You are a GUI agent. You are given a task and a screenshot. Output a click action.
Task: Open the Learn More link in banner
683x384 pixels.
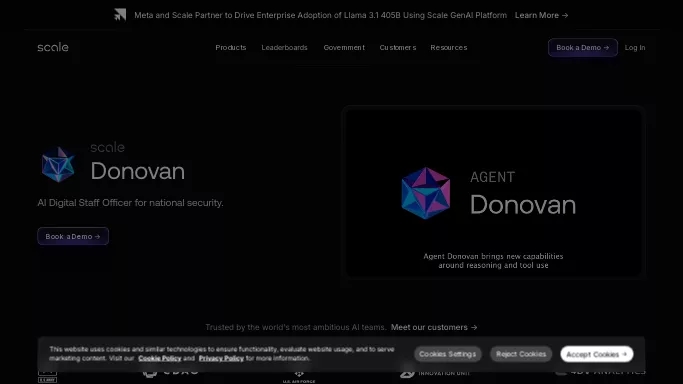541,15
